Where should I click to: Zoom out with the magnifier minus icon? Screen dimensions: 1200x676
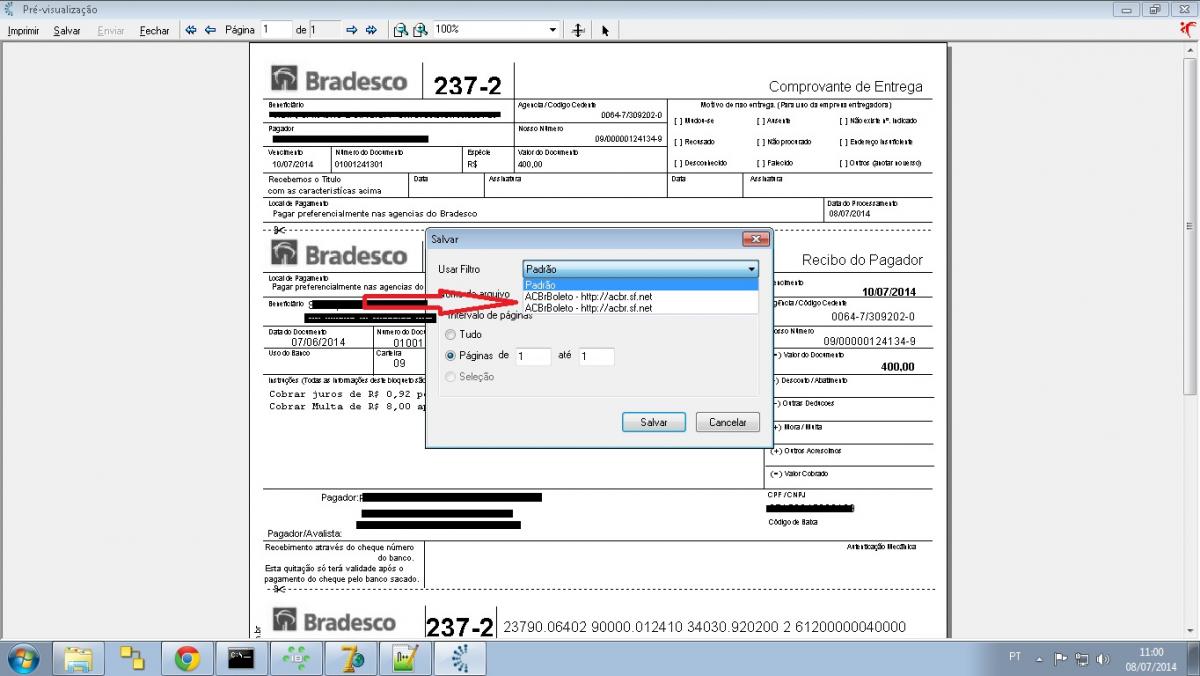tap(400, 30)
